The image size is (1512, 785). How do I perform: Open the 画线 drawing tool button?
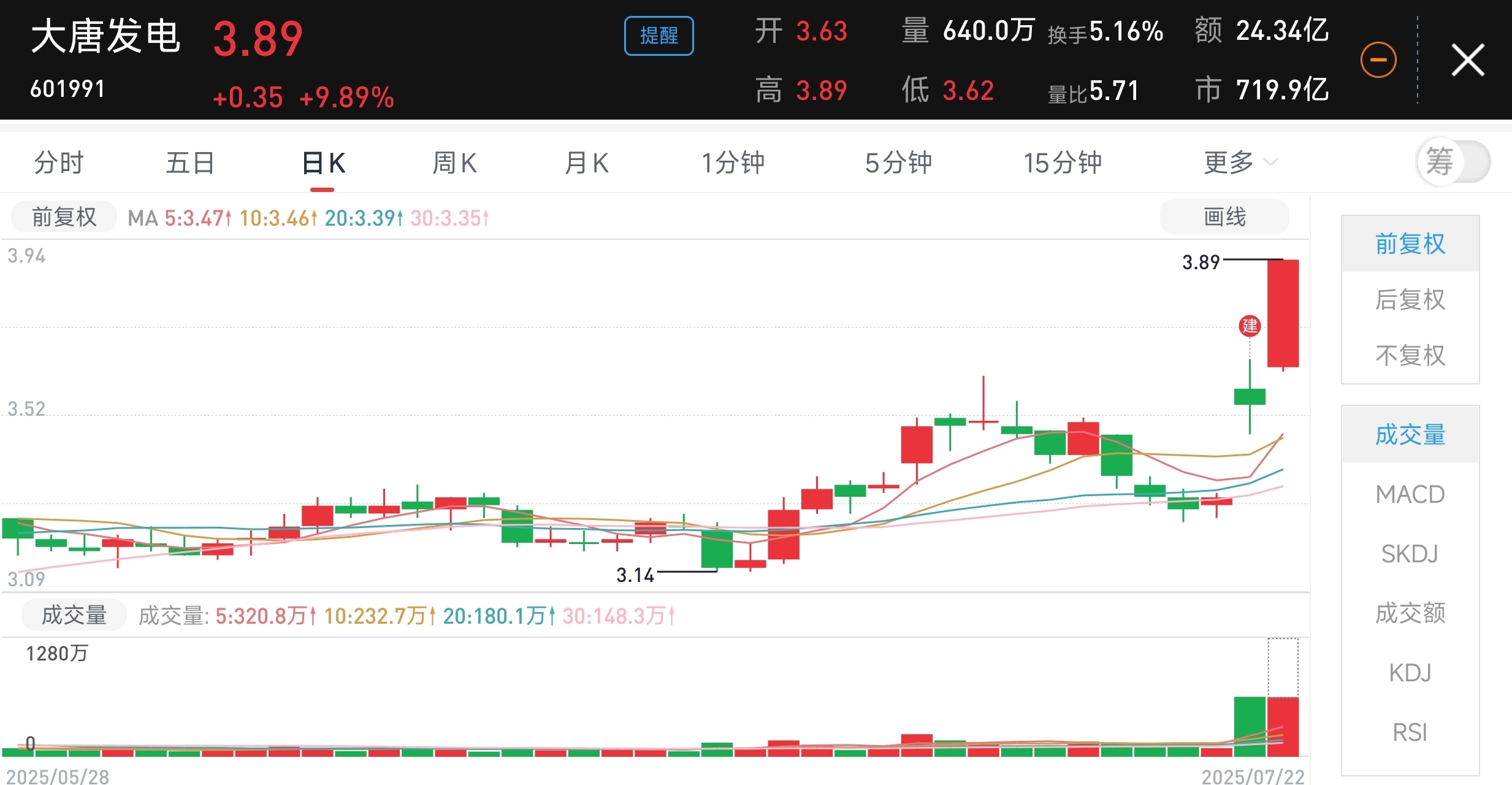[1224, 216]
